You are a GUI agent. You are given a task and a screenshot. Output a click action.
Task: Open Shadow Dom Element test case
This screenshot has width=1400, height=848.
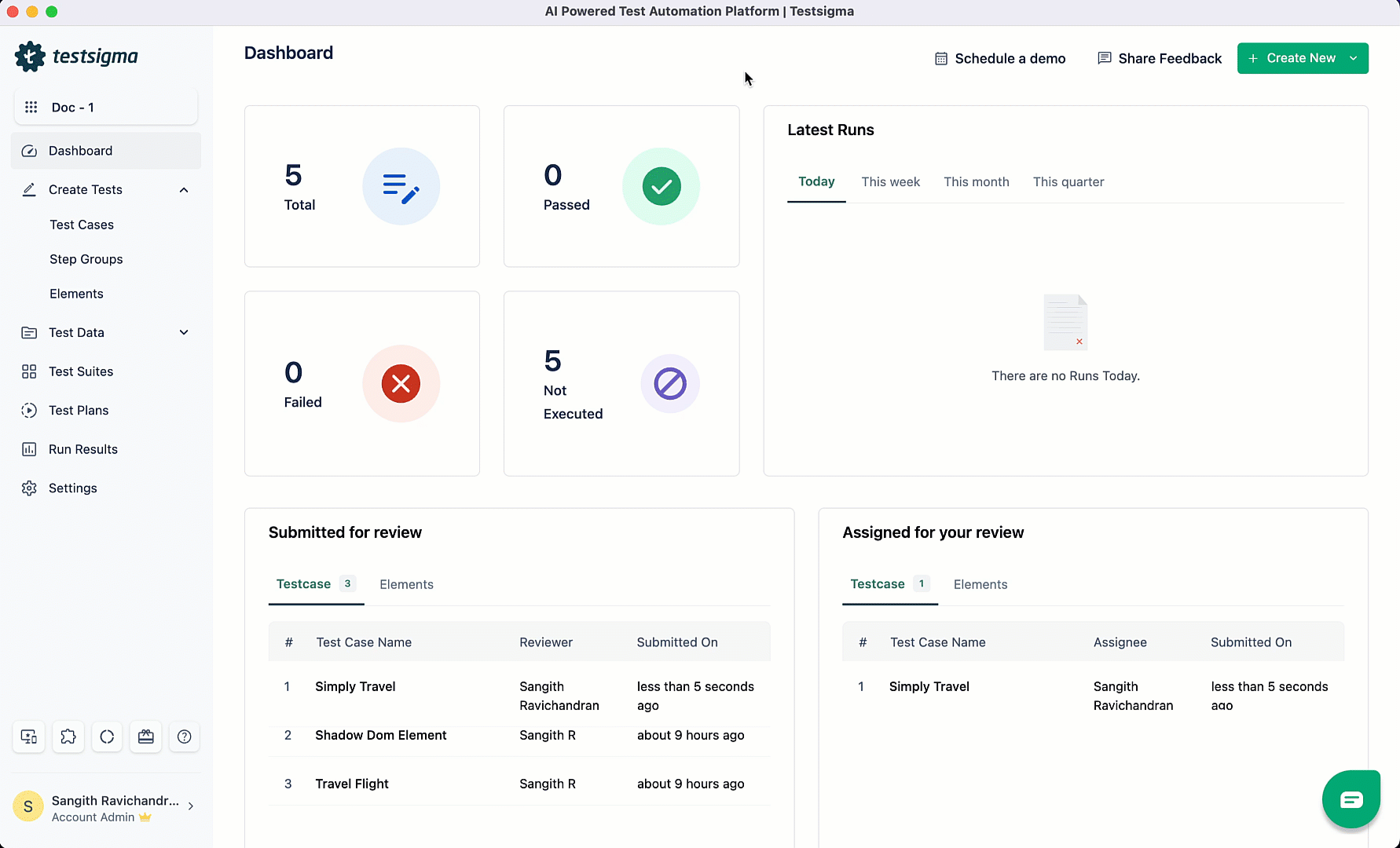pyautogui.click(x=381, y=735)
